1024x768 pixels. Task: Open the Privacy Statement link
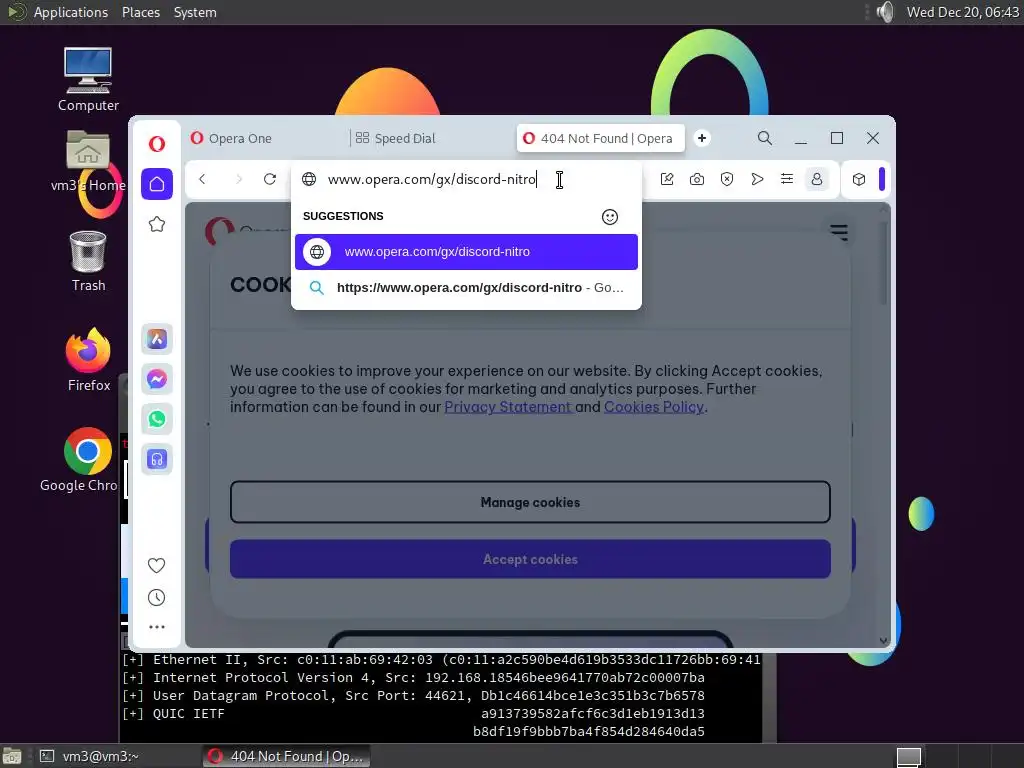[x=507, y=407]
